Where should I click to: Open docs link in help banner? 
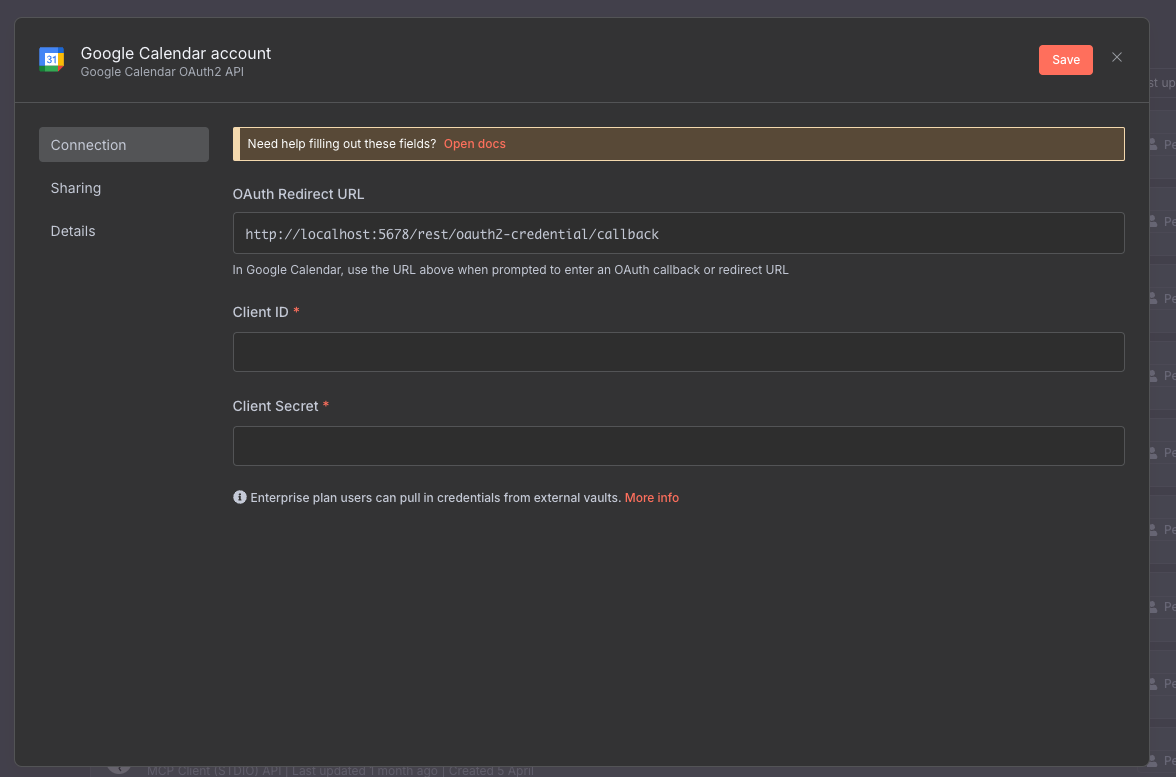[475, 144]
